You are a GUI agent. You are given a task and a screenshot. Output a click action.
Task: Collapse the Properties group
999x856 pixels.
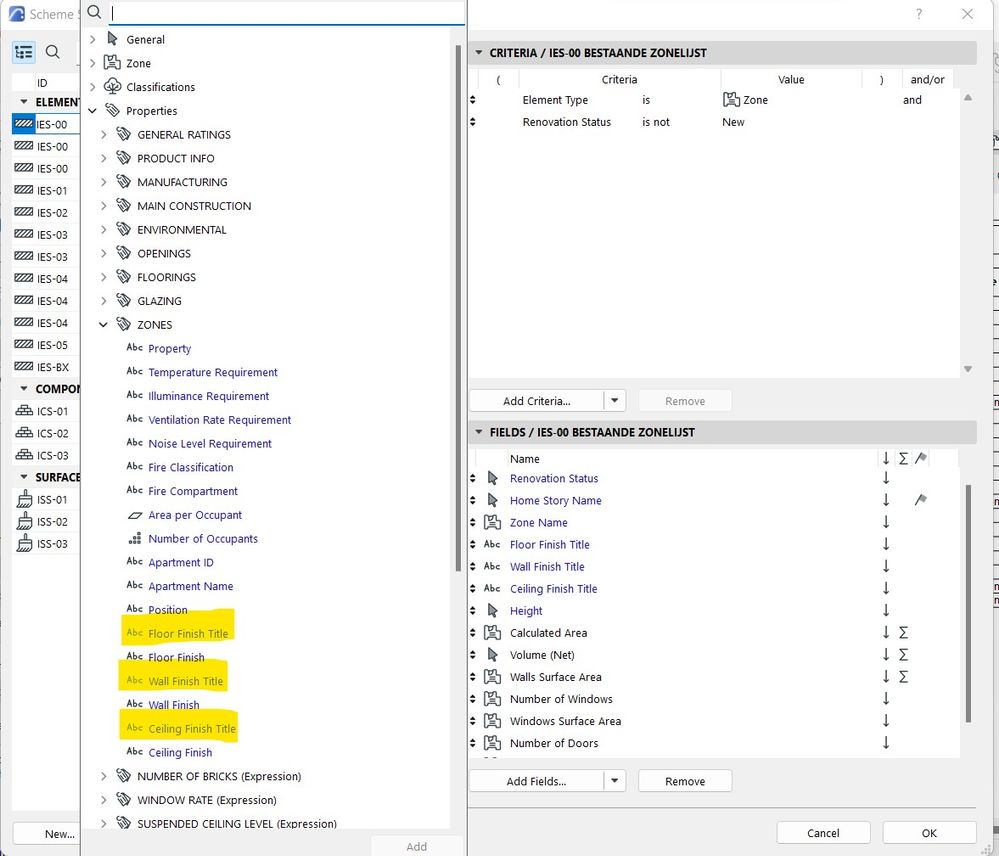(92, 111)
